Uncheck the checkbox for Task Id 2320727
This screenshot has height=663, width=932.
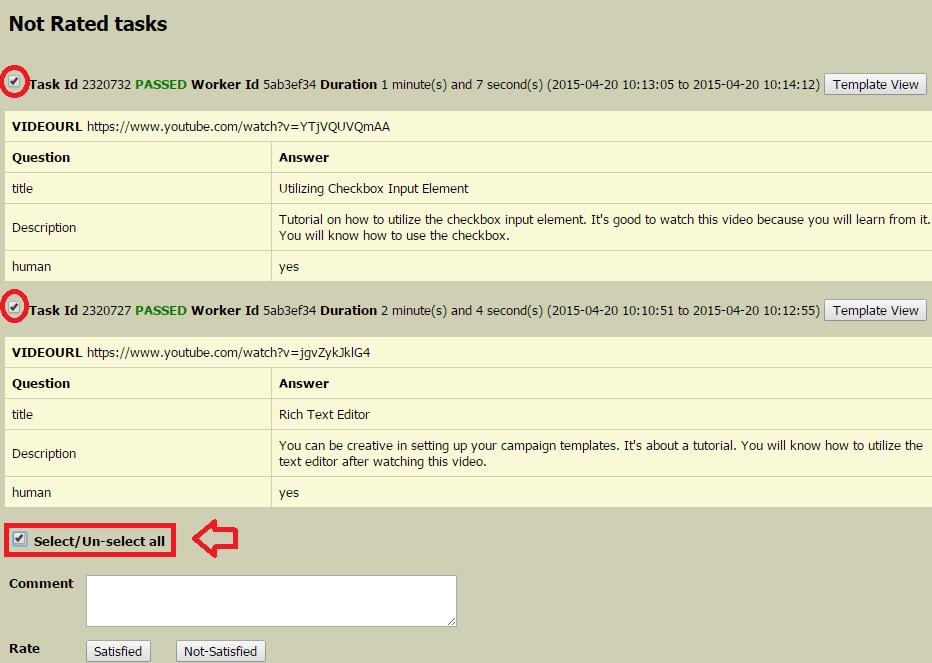[x=14, y=307]
